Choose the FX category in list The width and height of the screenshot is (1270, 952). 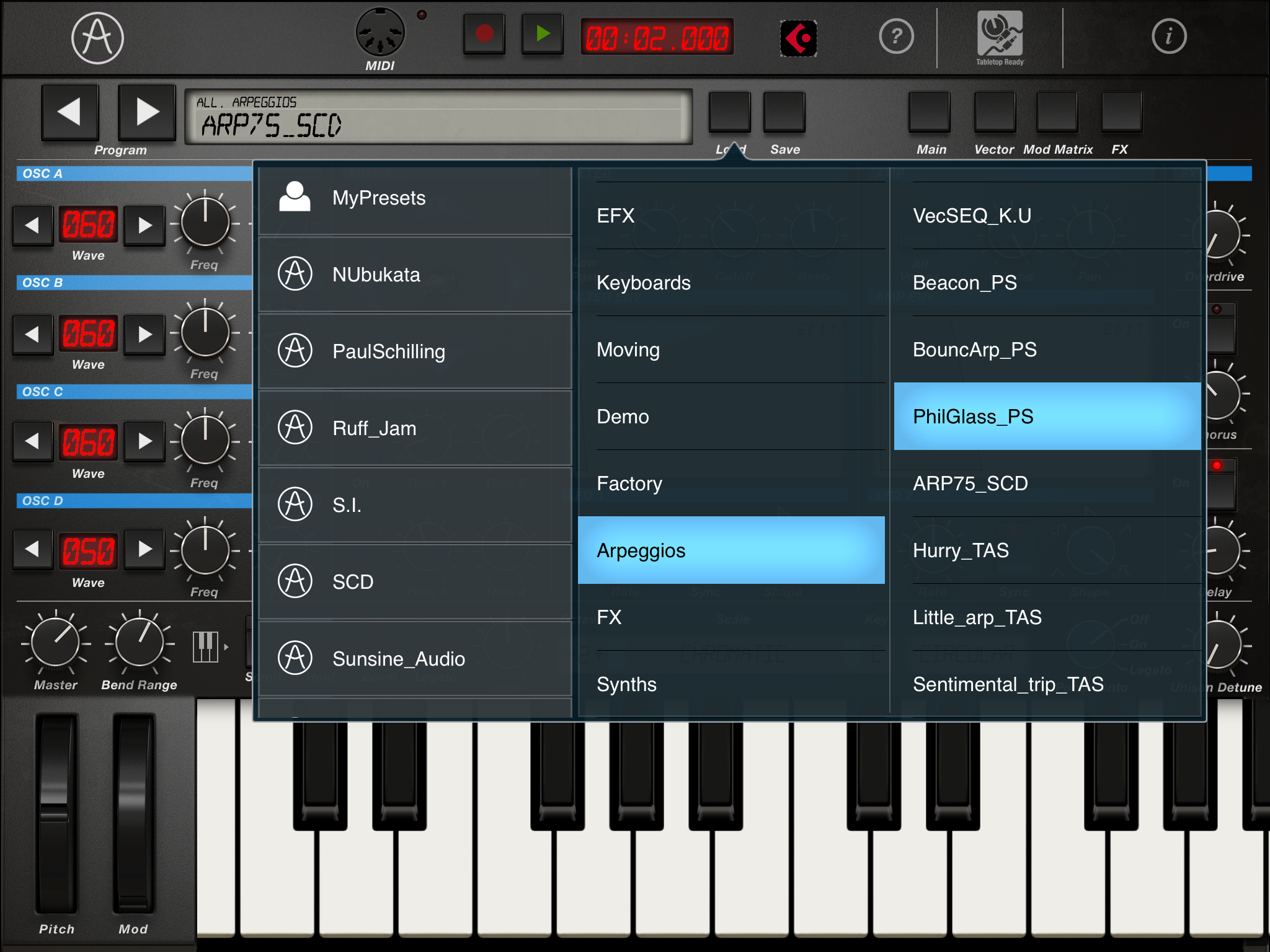point(732,617)
